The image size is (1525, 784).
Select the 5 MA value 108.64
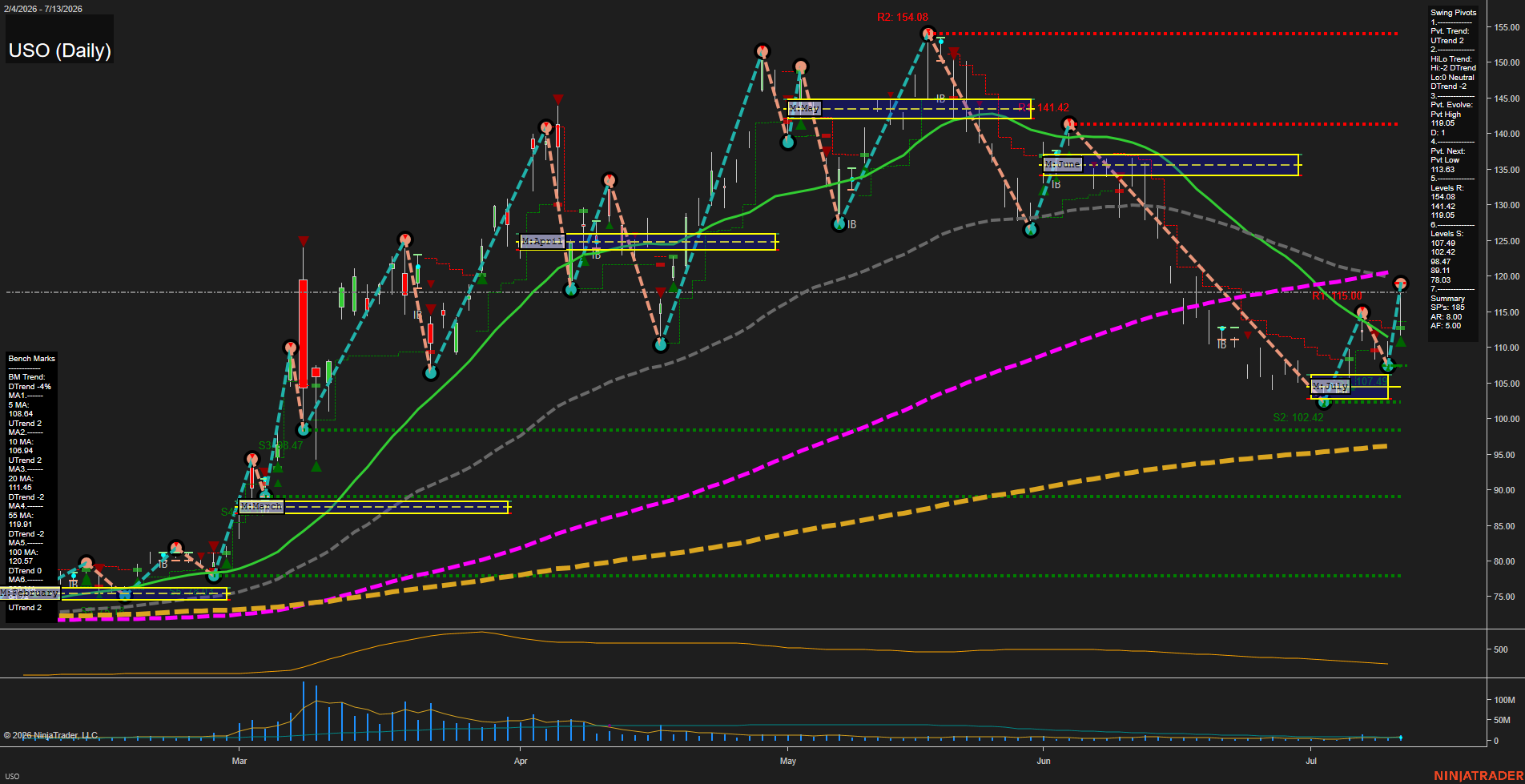(x=20, y=414)
